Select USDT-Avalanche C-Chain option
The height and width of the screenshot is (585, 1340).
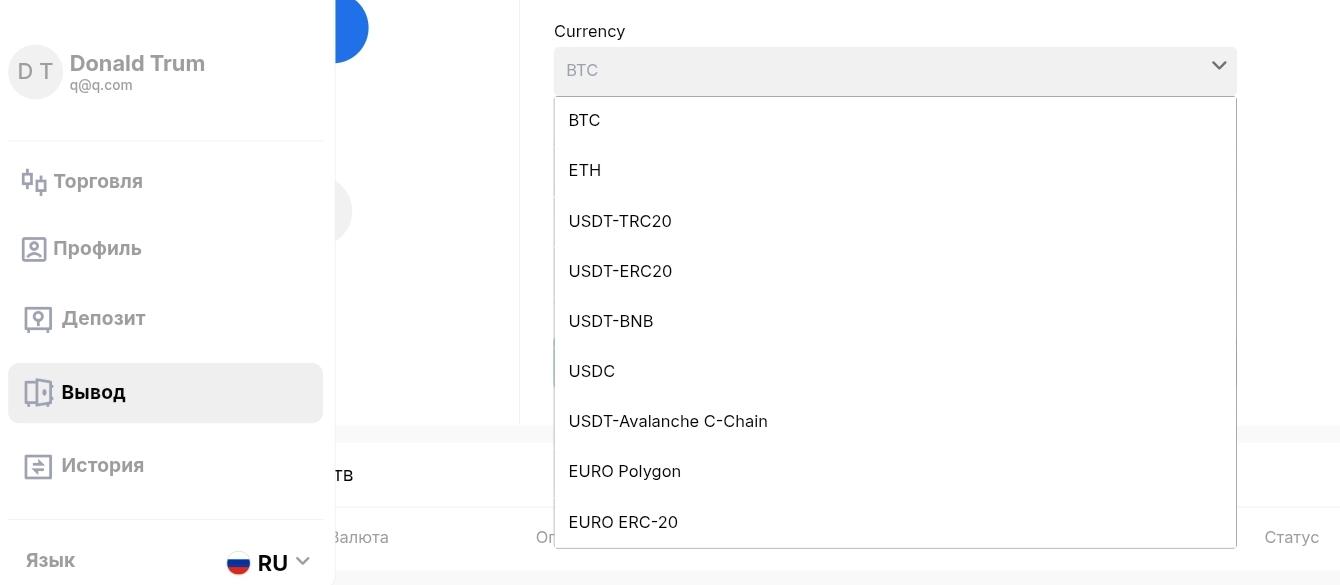click(x=895, y=421)
